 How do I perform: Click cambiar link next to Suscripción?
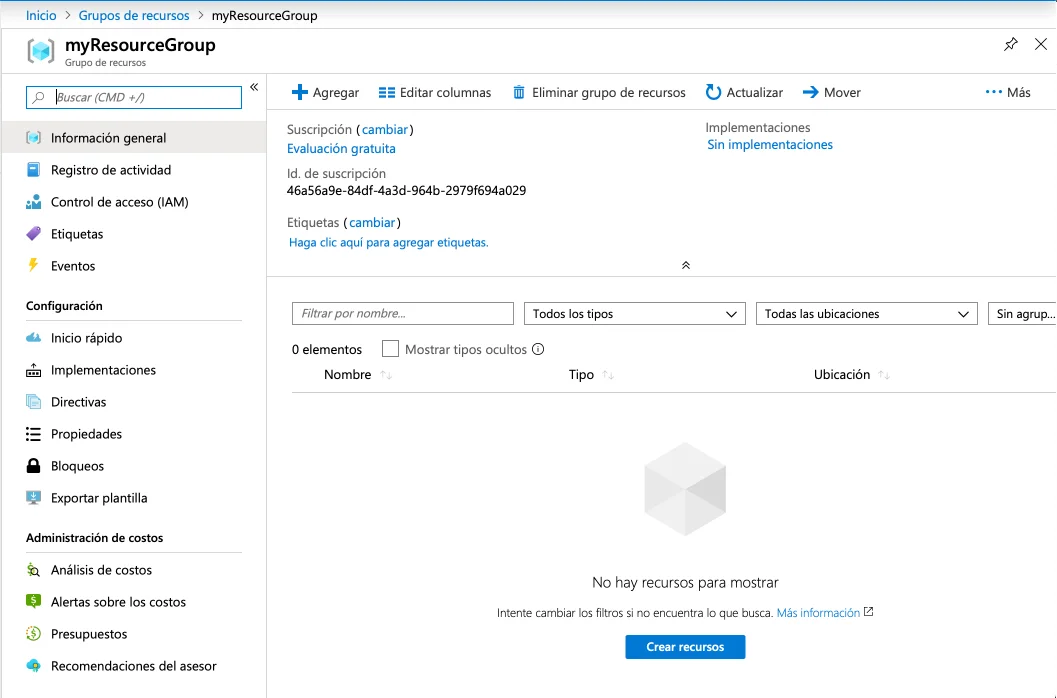click(385, 129)
